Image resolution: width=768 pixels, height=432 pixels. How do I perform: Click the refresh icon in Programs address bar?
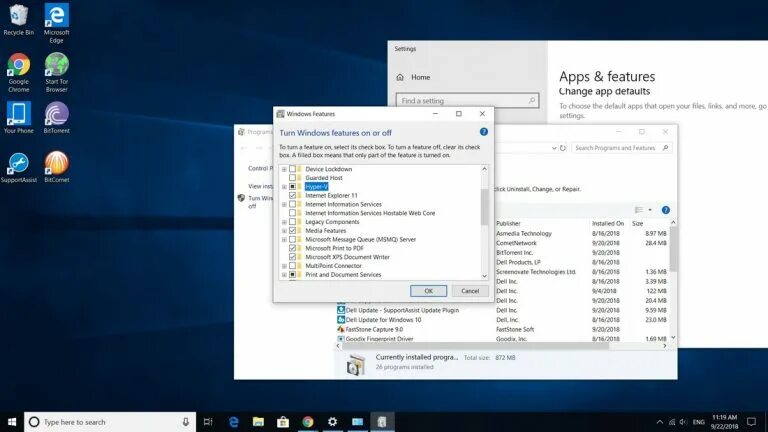pos(563,148)
